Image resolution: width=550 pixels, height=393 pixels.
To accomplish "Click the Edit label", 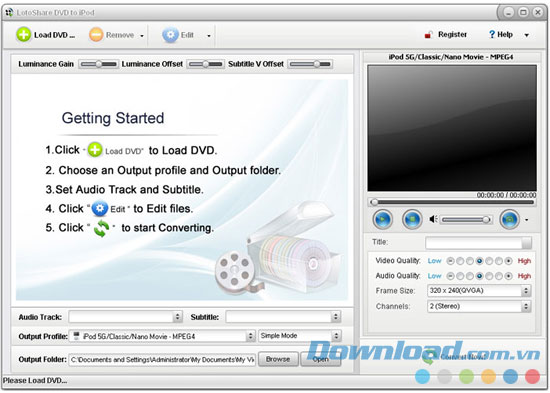I will (187, 35).
